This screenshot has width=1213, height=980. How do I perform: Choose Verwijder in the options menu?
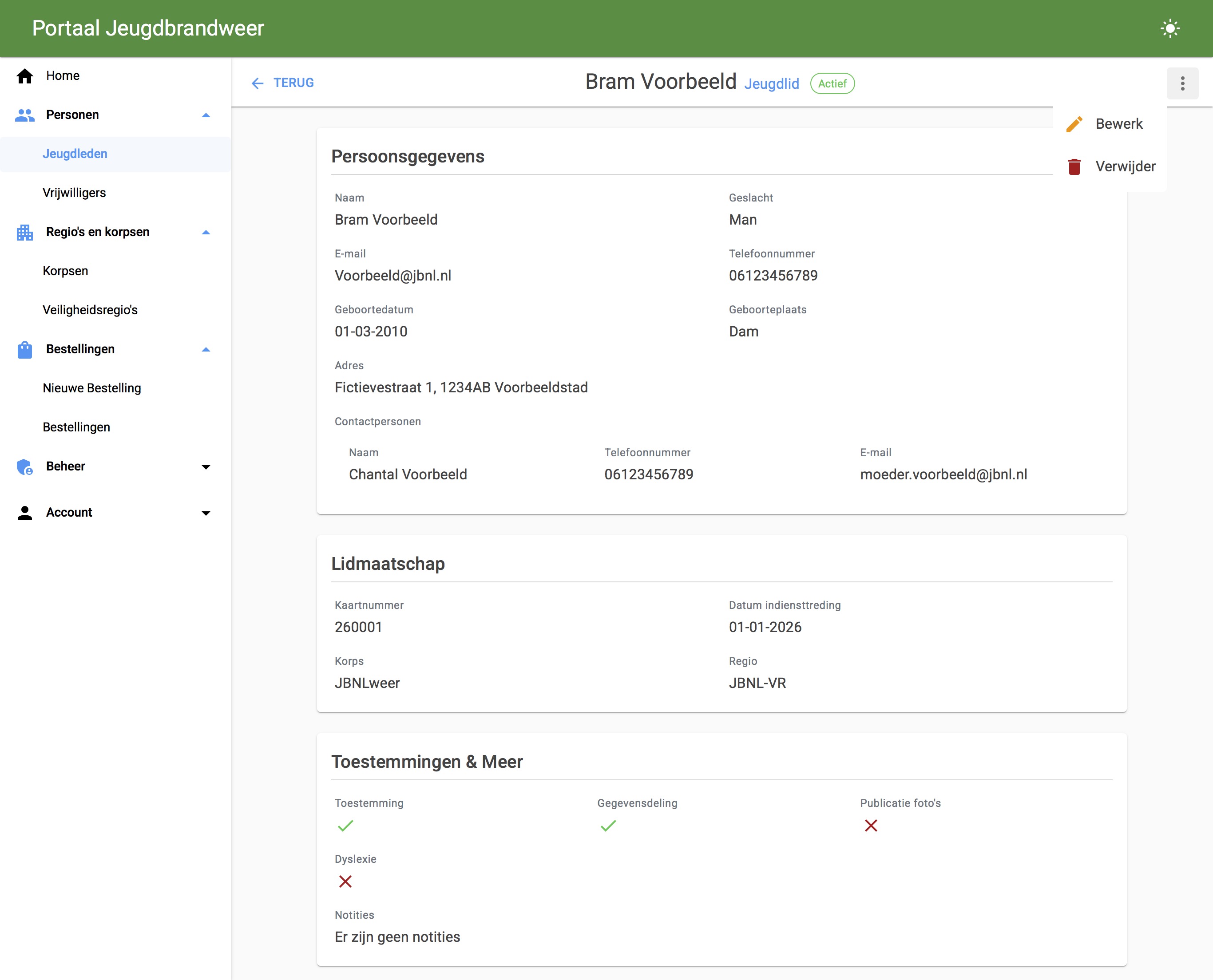point(1110,166)
